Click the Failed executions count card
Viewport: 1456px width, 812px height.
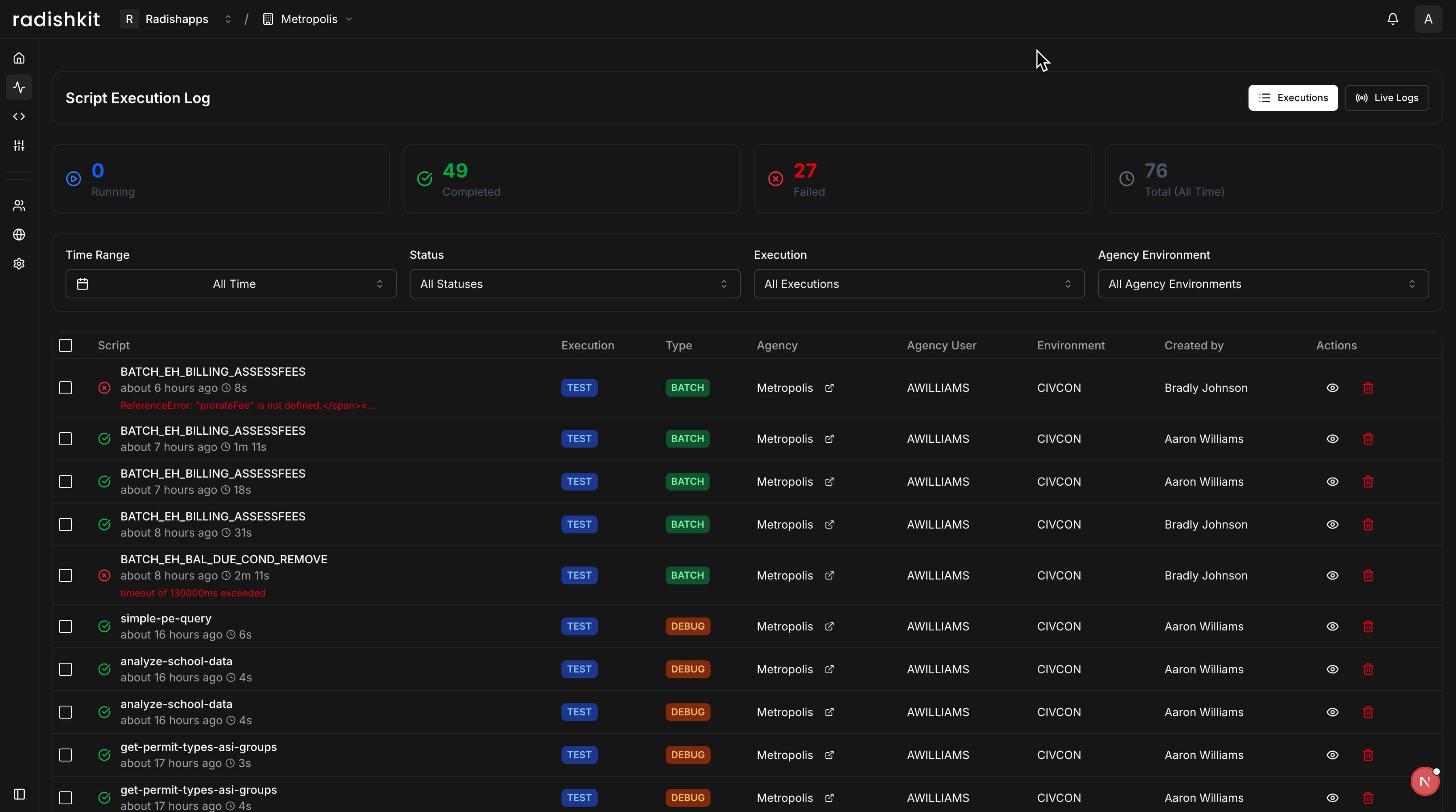[922, 179]
